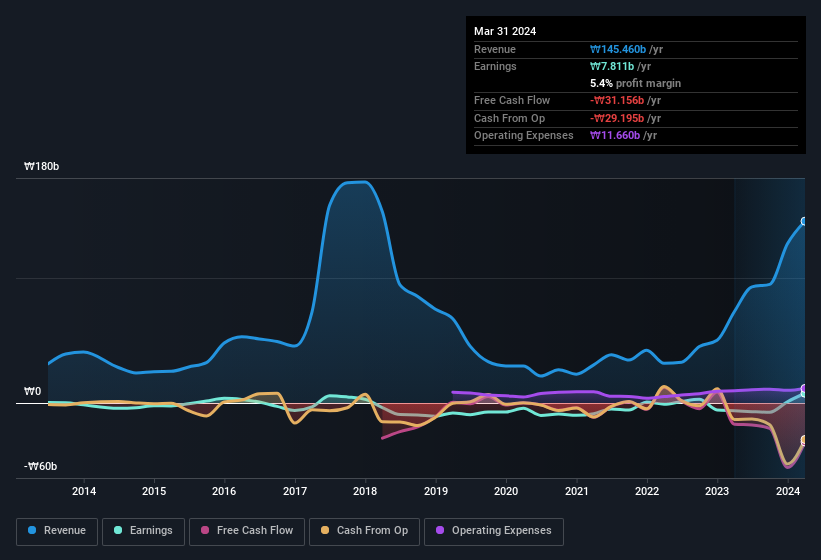Toggle the Revenue legend button

point(57,531)
